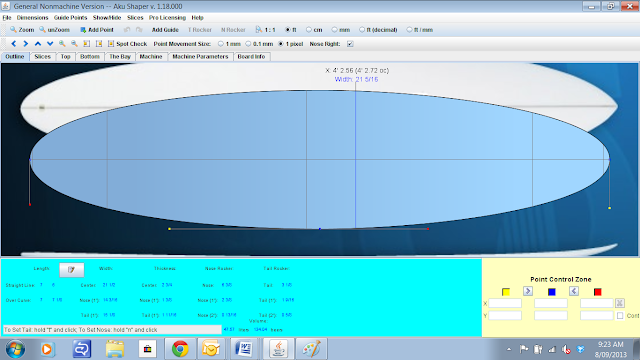Switch to the Board Info tab
This screenshot has width=640, height=360.
click(251, 57)
